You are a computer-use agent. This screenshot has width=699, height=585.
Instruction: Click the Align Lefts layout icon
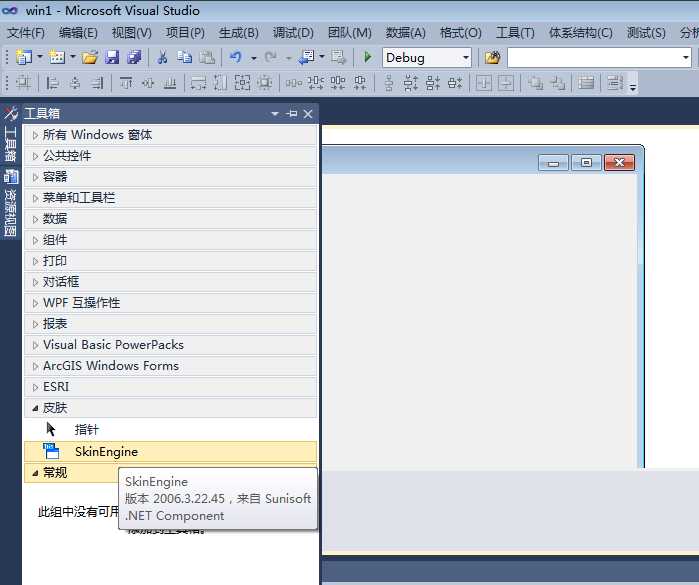pos(53,83)
